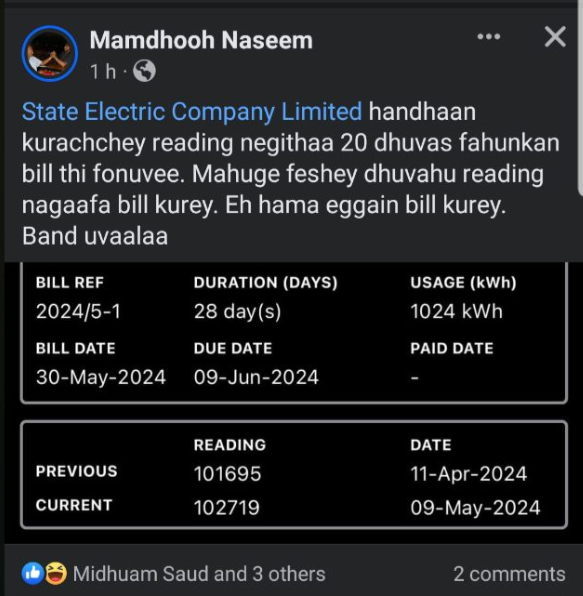Open State Electric Company Limited page link
This screenshot has width=583, height=596.
point(192,111)
